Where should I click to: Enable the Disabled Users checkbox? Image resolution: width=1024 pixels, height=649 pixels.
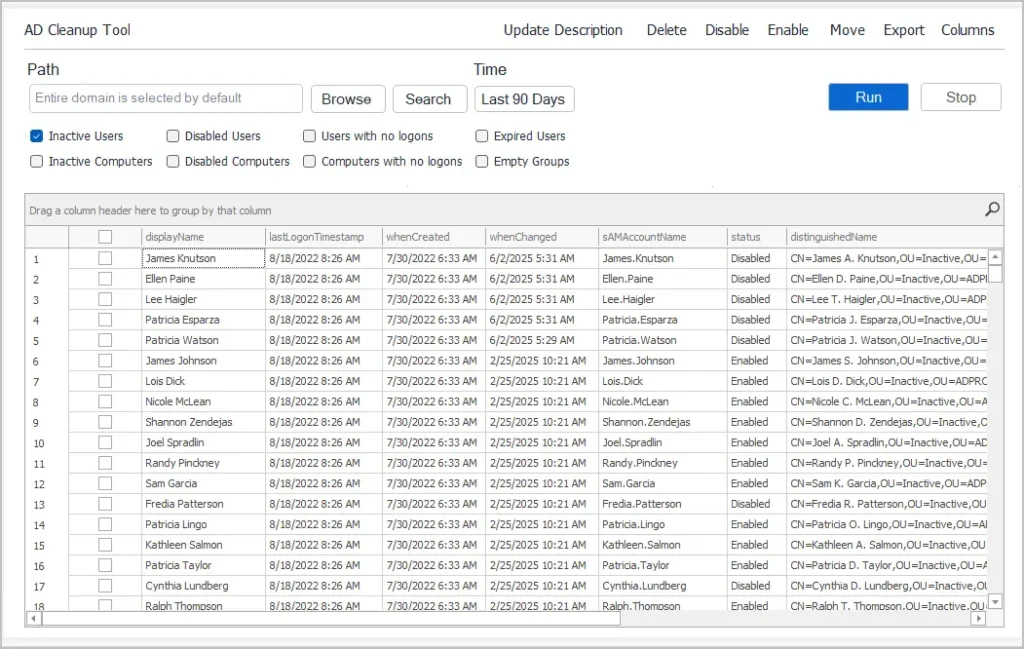pos(172,136)
